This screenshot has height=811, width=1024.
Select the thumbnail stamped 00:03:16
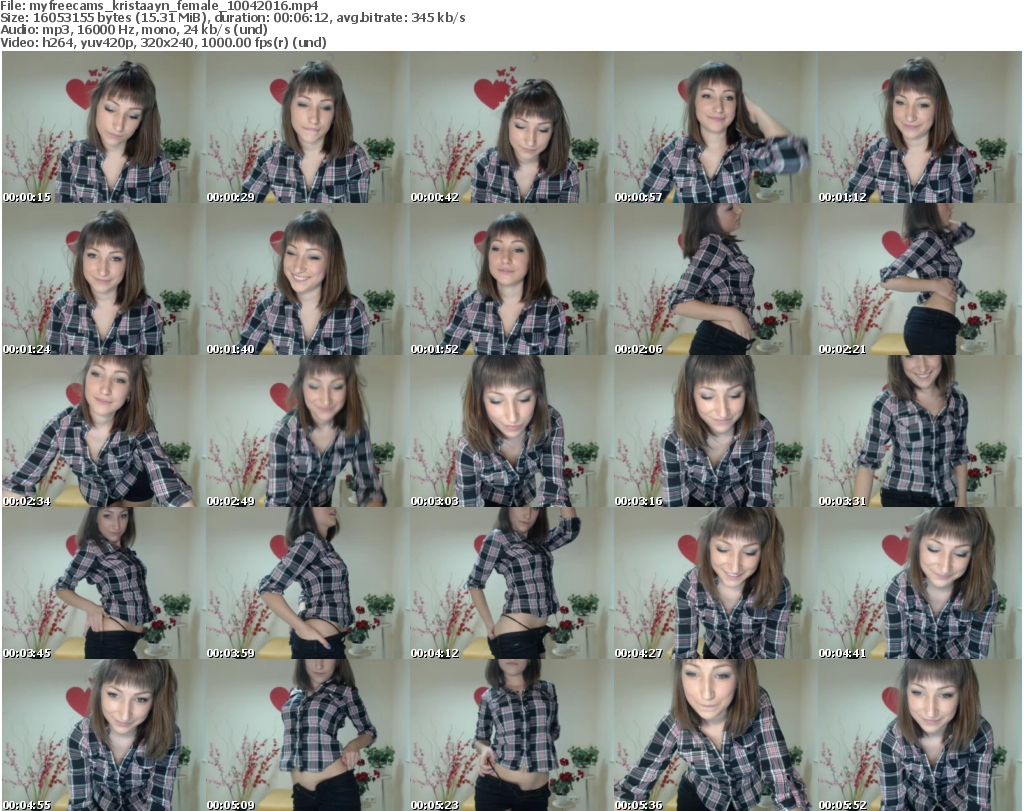pyautogui.click(x=714, y=432)
